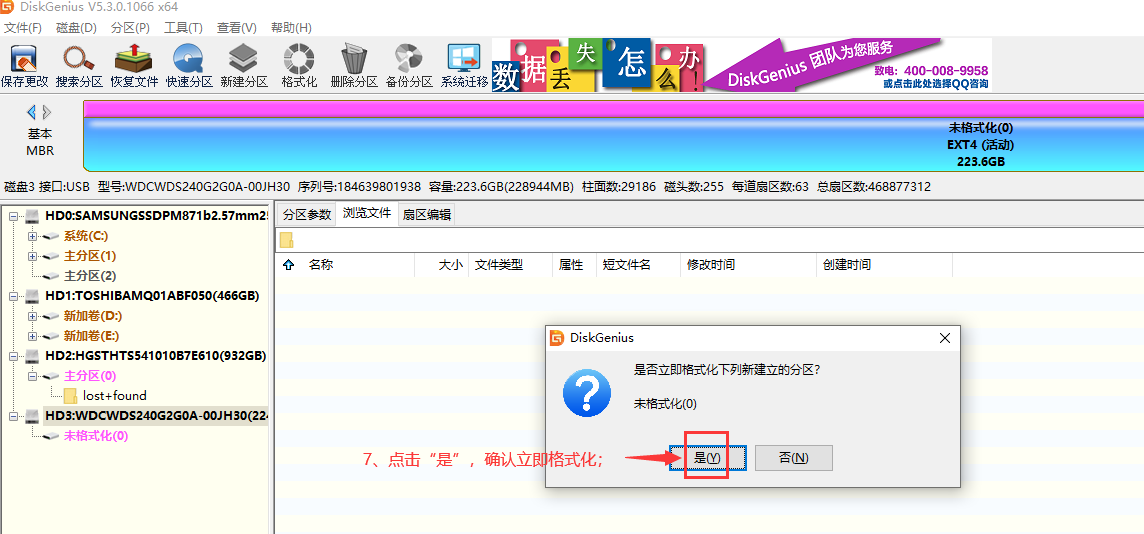Click HD2 HGST disk icon
The width and height of the screenshot is (1144, 534).
tap(34, 356)
